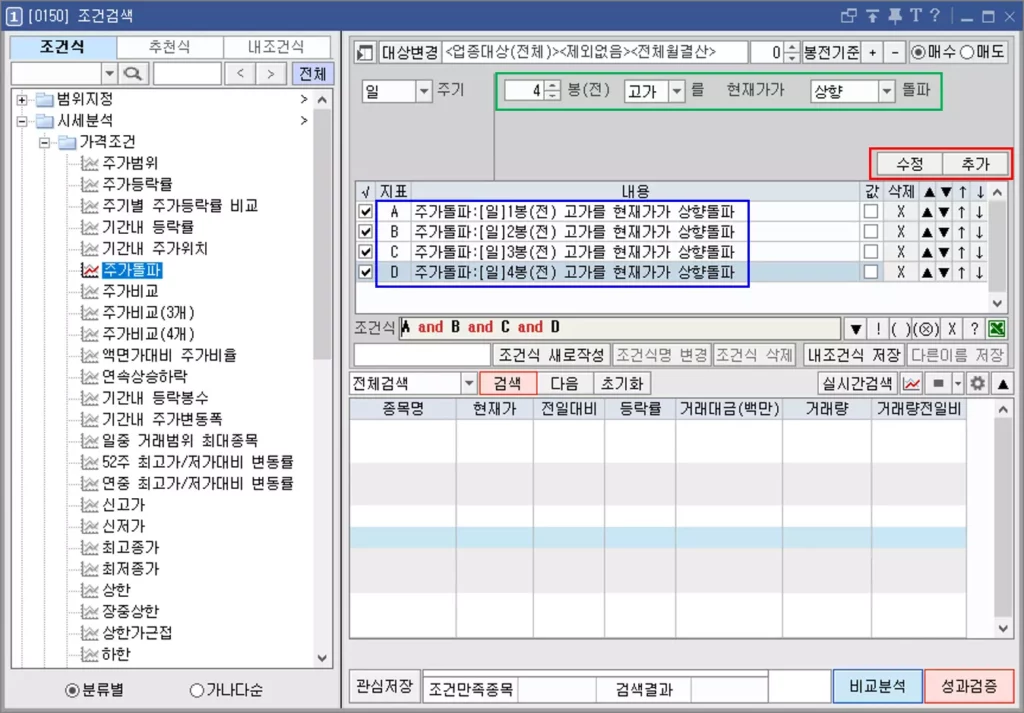The width and height of the screenshot is (1024, 713).
Task: Click the 내조건식 저장 button
Action: coord(853,355)
